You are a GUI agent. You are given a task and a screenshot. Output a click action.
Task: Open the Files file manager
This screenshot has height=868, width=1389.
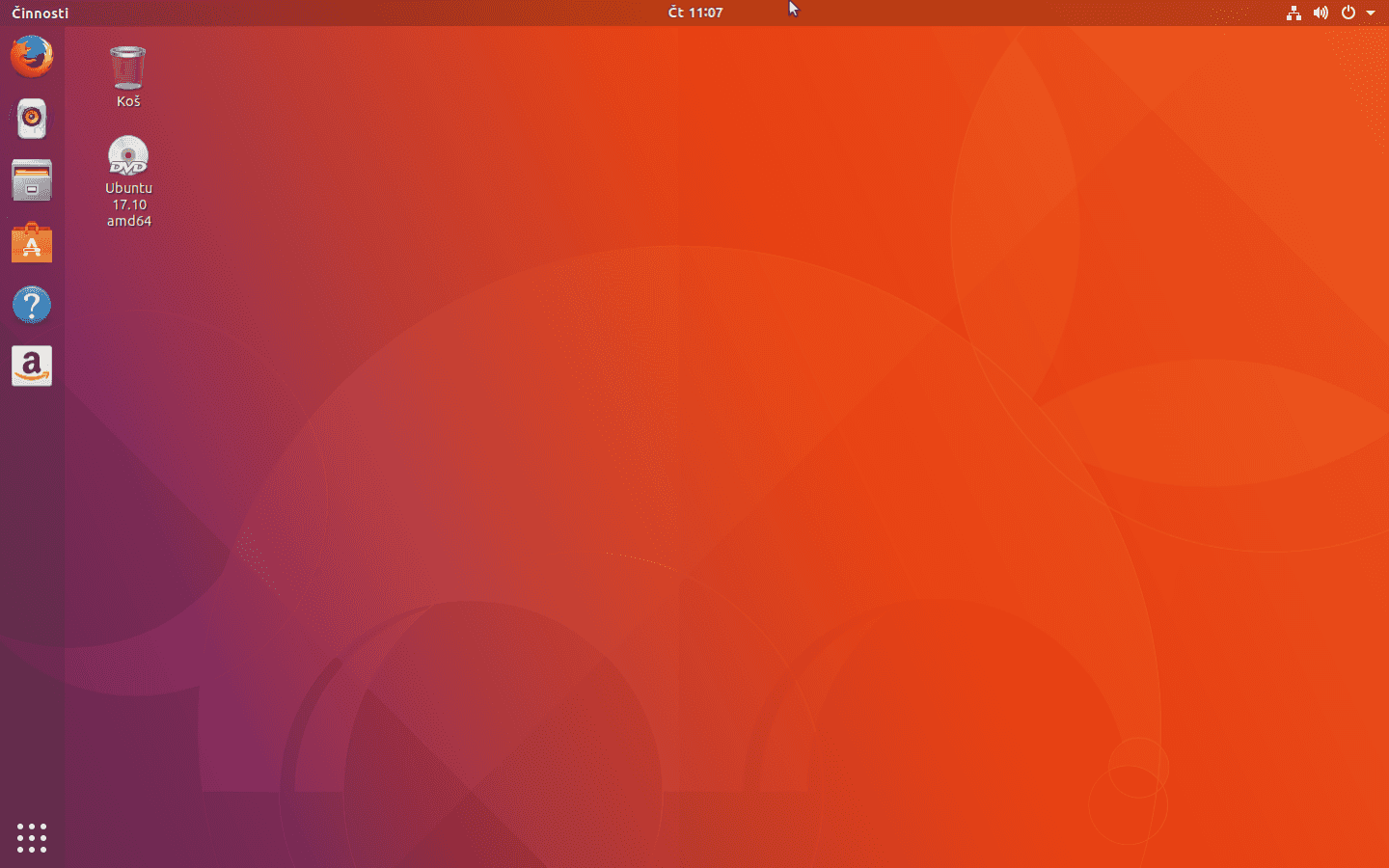31,180
